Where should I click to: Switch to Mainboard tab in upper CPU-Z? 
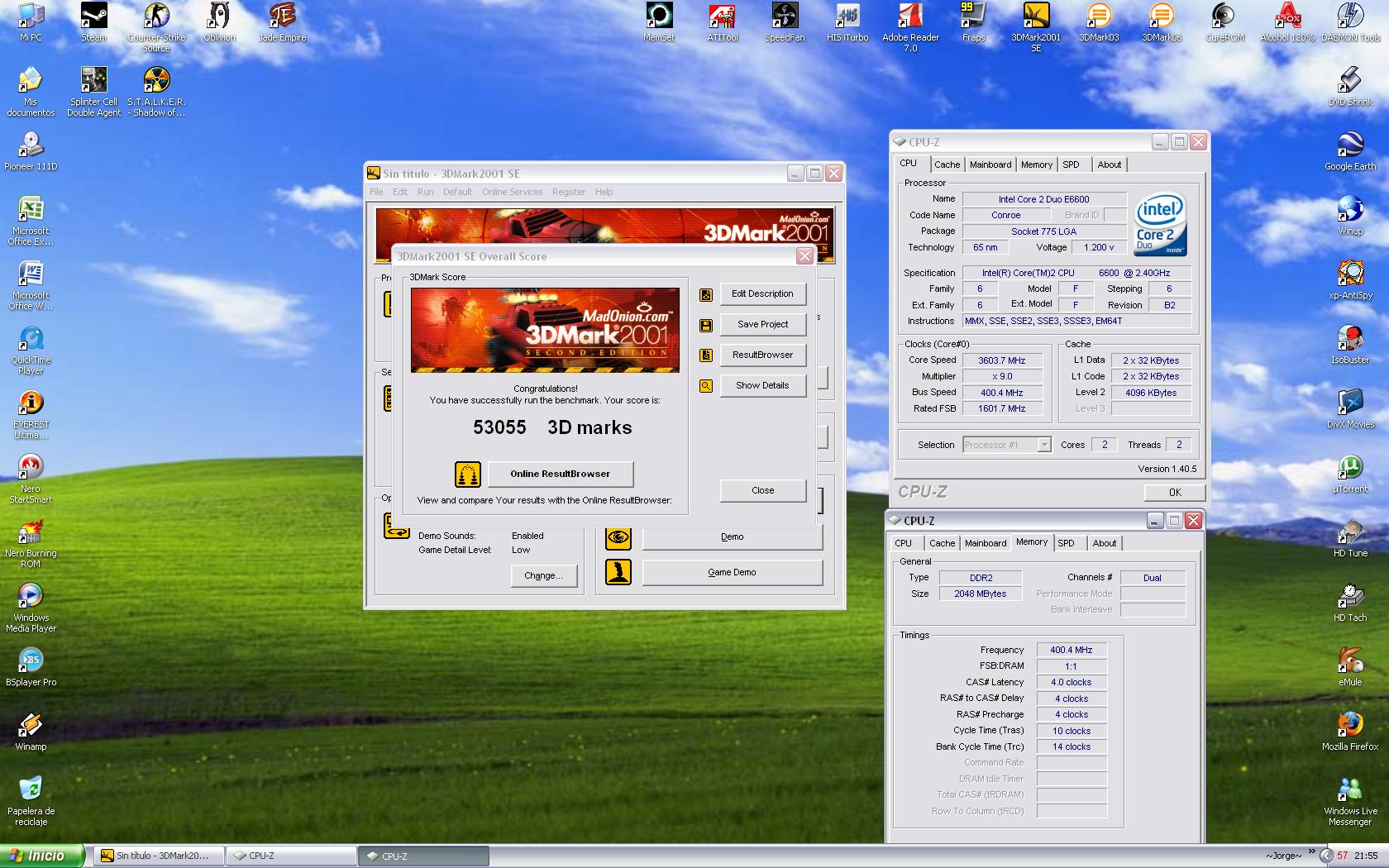[x=990, y=165]
